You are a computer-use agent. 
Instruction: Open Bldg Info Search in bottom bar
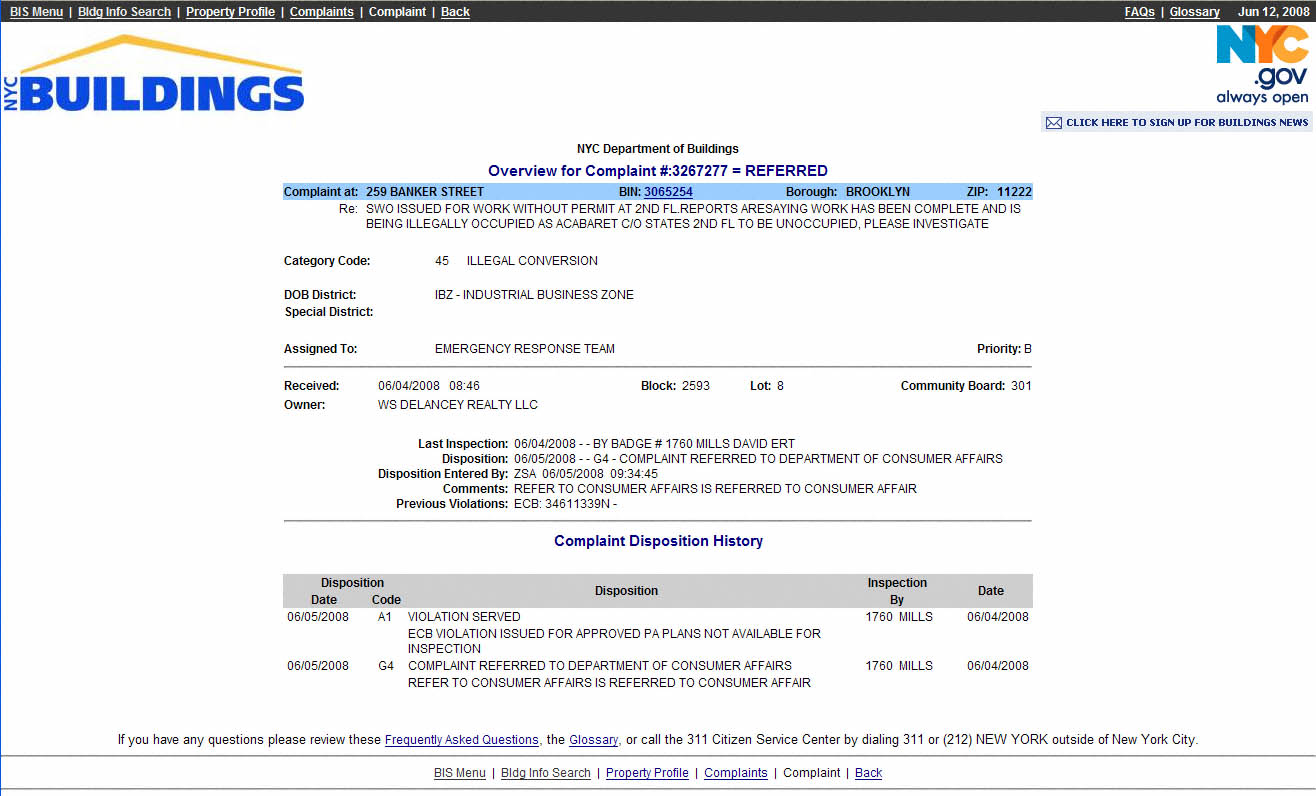pos(546,773)
